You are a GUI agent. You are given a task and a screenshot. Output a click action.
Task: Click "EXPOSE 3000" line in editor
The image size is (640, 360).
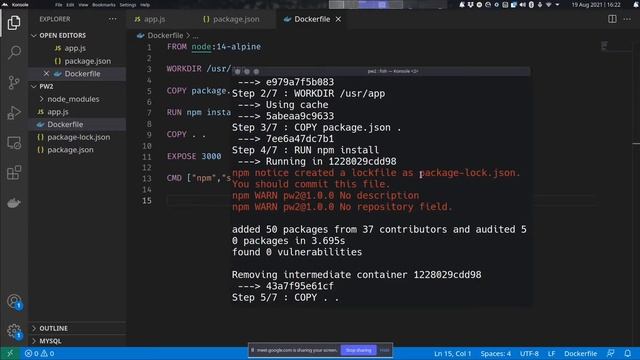pyautogui.click(x=194, y=156)
